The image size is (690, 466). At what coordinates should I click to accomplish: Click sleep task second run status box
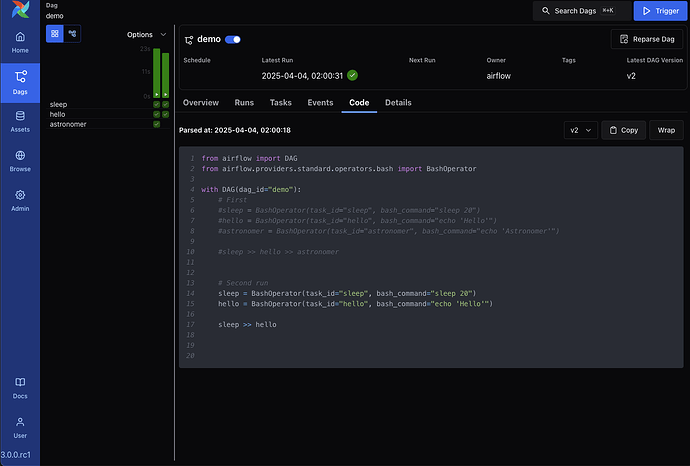point(165,104)
